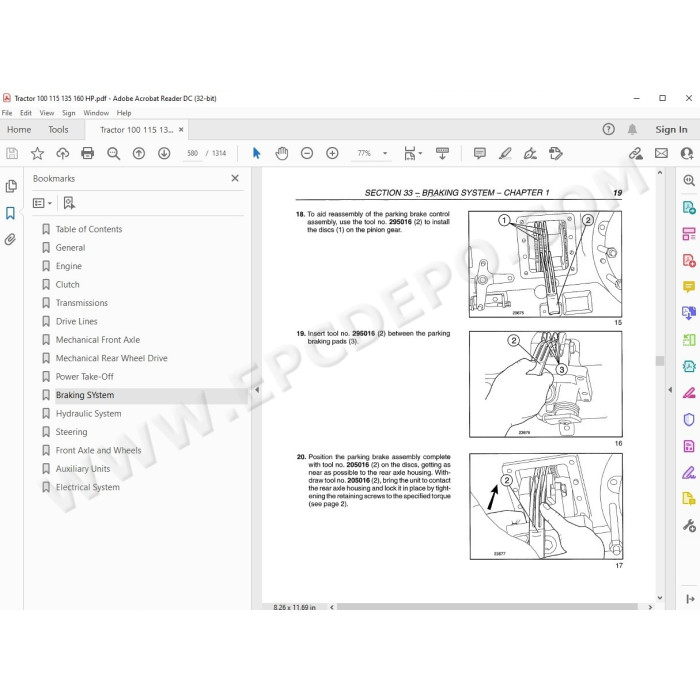Choose the selection arrow tool

tap(256, 154)
